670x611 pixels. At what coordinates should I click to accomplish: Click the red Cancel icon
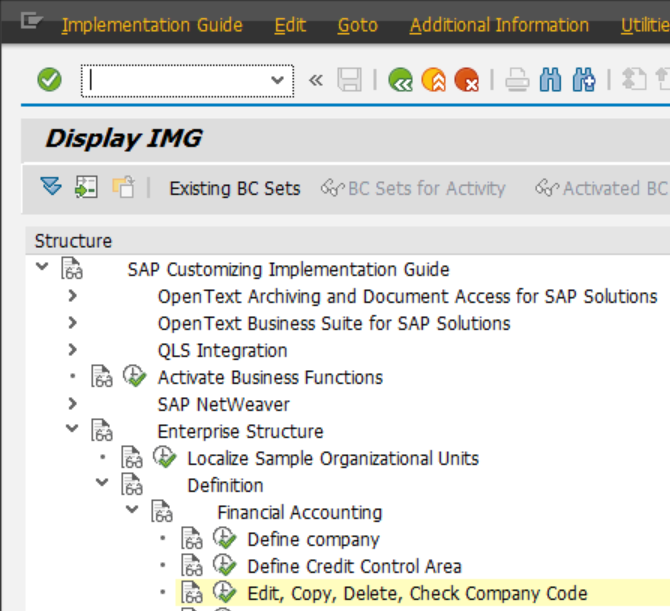[x=466, y=80]
